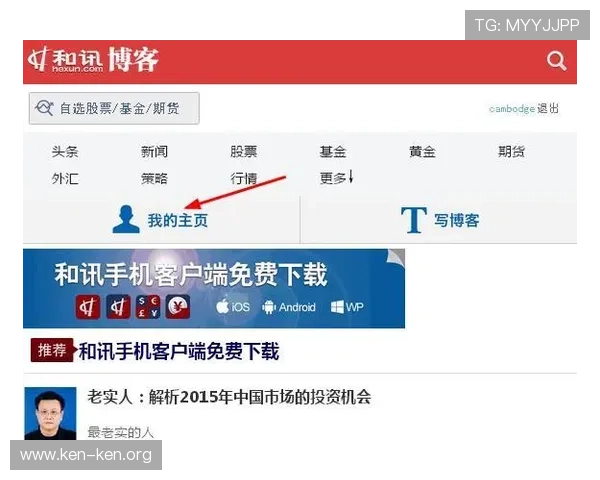Click the dark blue Hexun app icon in the banner
The height and width of the screenshot is (480, 600).
pos(118,307)
